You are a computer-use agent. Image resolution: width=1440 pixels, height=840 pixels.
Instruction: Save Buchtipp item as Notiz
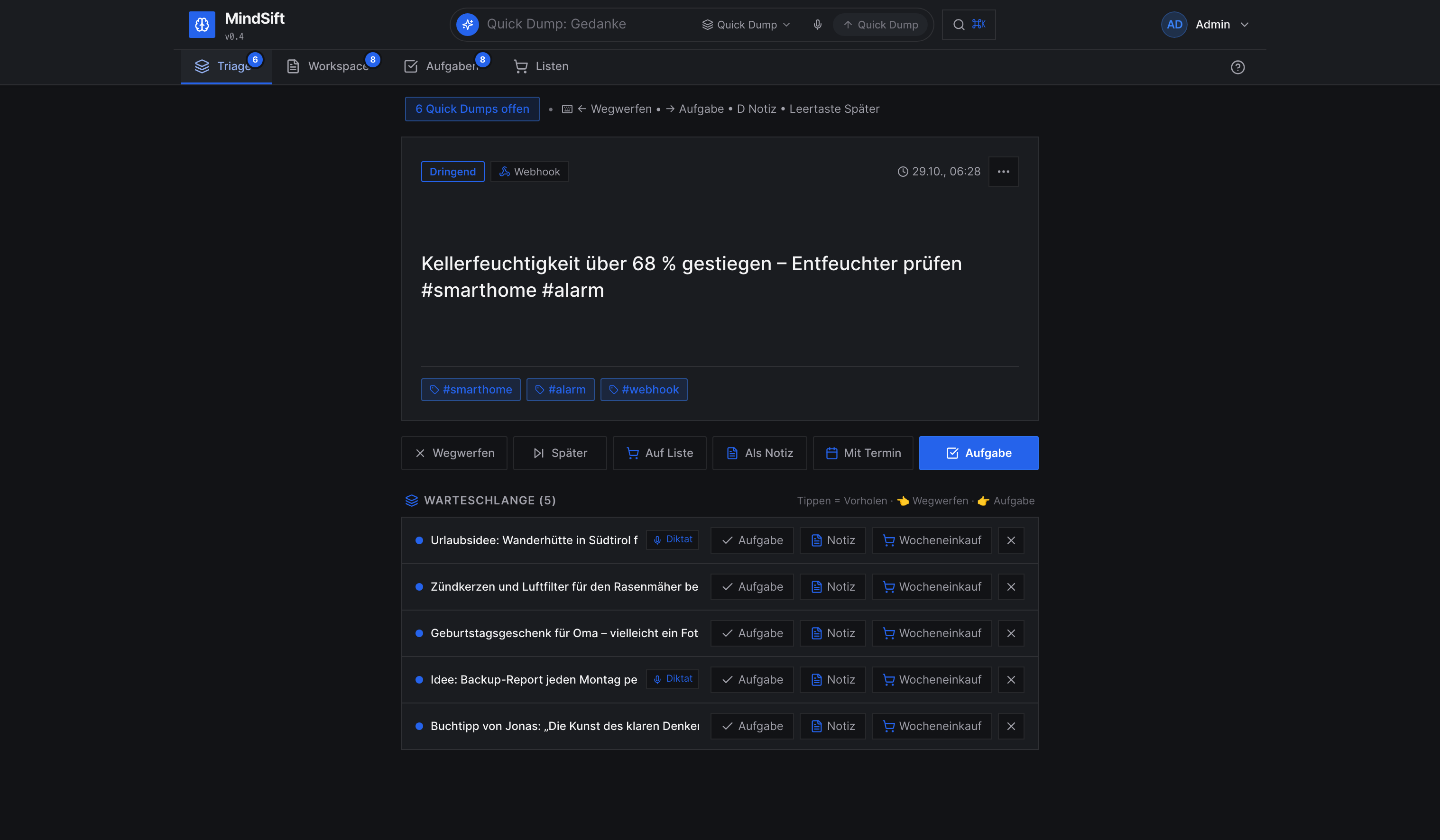pyautogui.click(x=832, y=726)
